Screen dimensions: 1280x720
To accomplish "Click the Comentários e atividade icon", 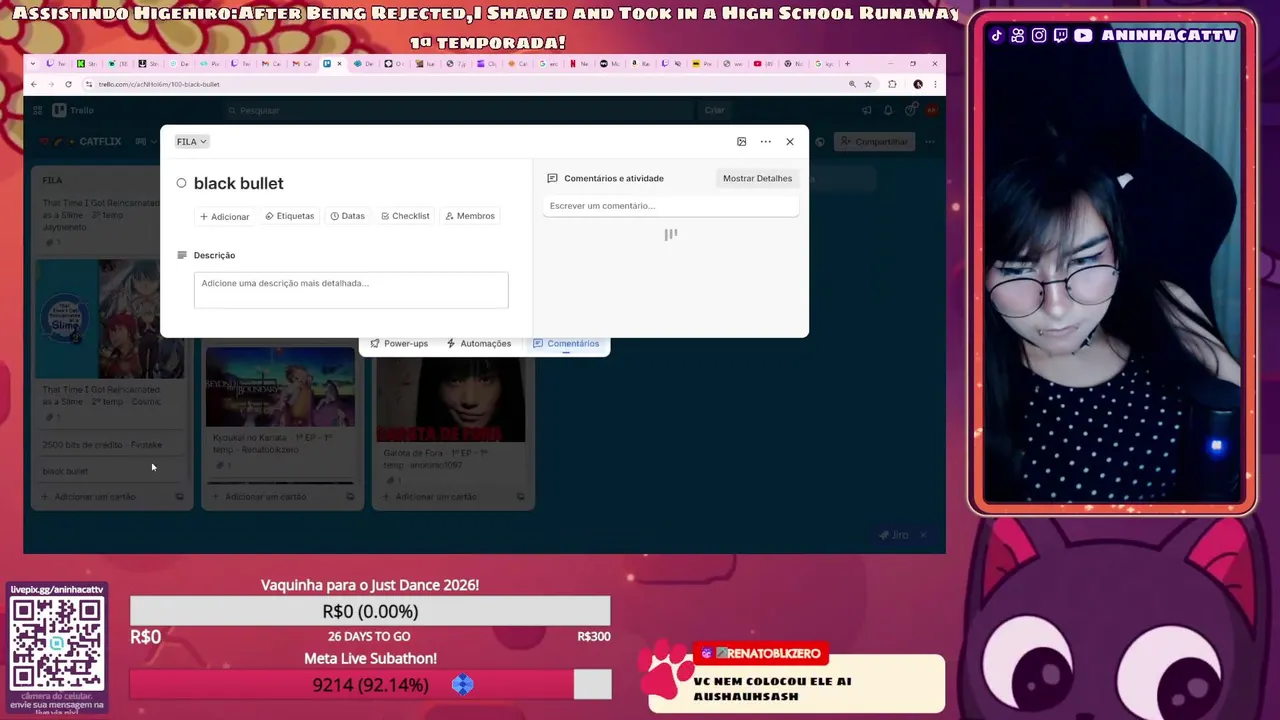I will pyautogui.click(x=552, y=178).
